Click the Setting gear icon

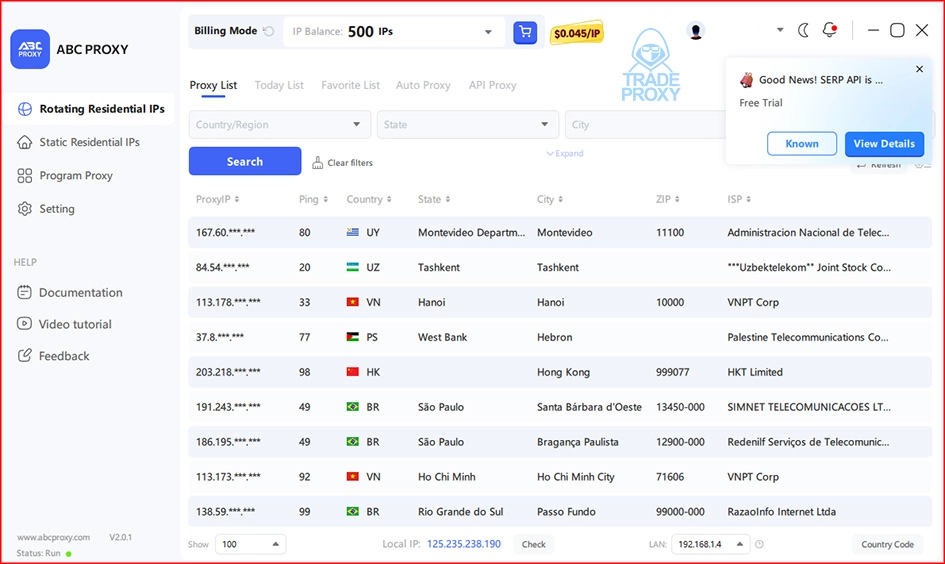pyautogui.click(x=25, y=208)
